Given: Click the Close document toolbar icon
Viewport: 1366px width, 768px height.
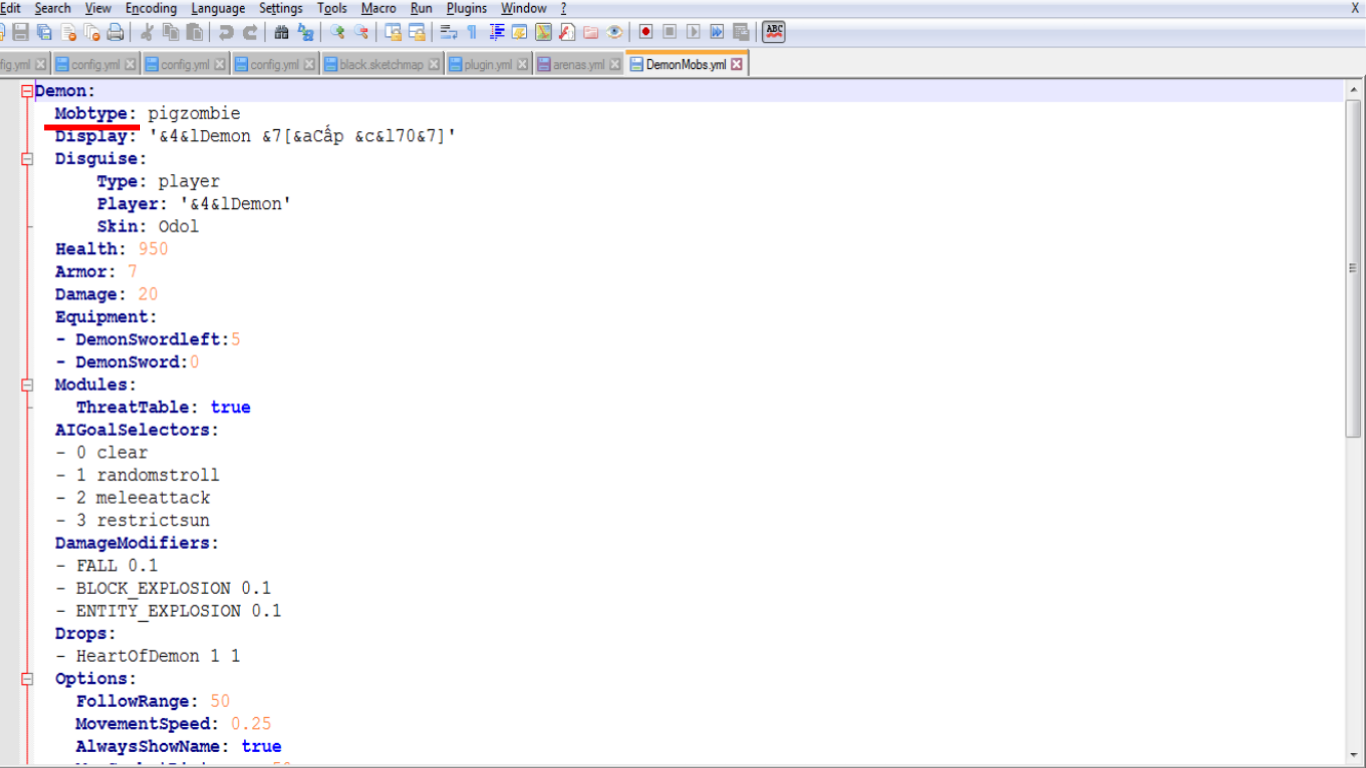Looking at the screenshot, I should coord(68,32).
